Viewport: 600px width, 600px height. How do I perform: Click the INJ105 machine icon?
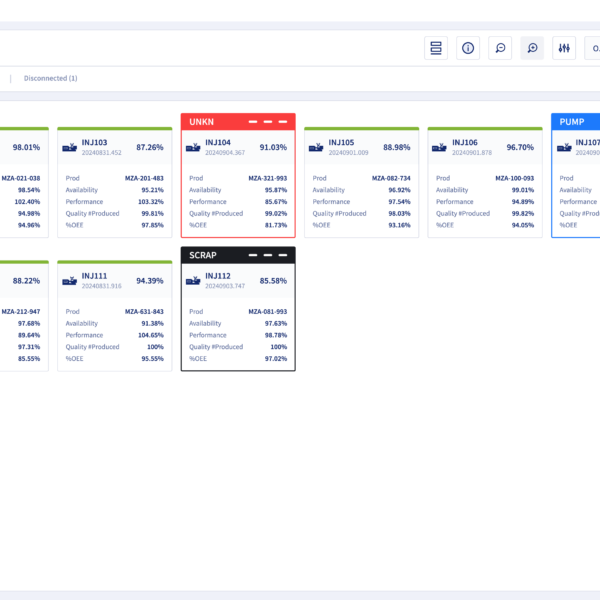[316, 147]
